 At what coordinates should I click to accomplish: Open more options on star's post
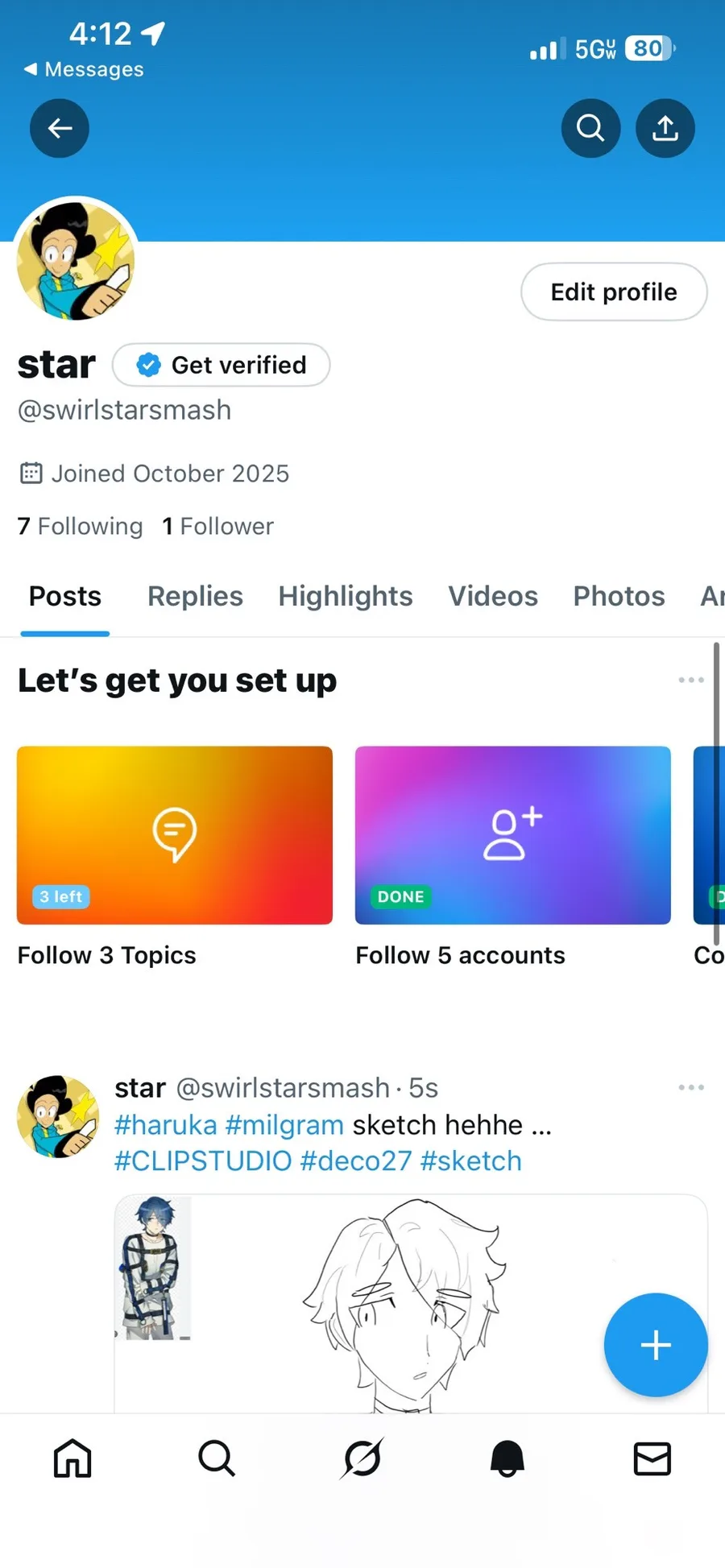pos(690,1088)
